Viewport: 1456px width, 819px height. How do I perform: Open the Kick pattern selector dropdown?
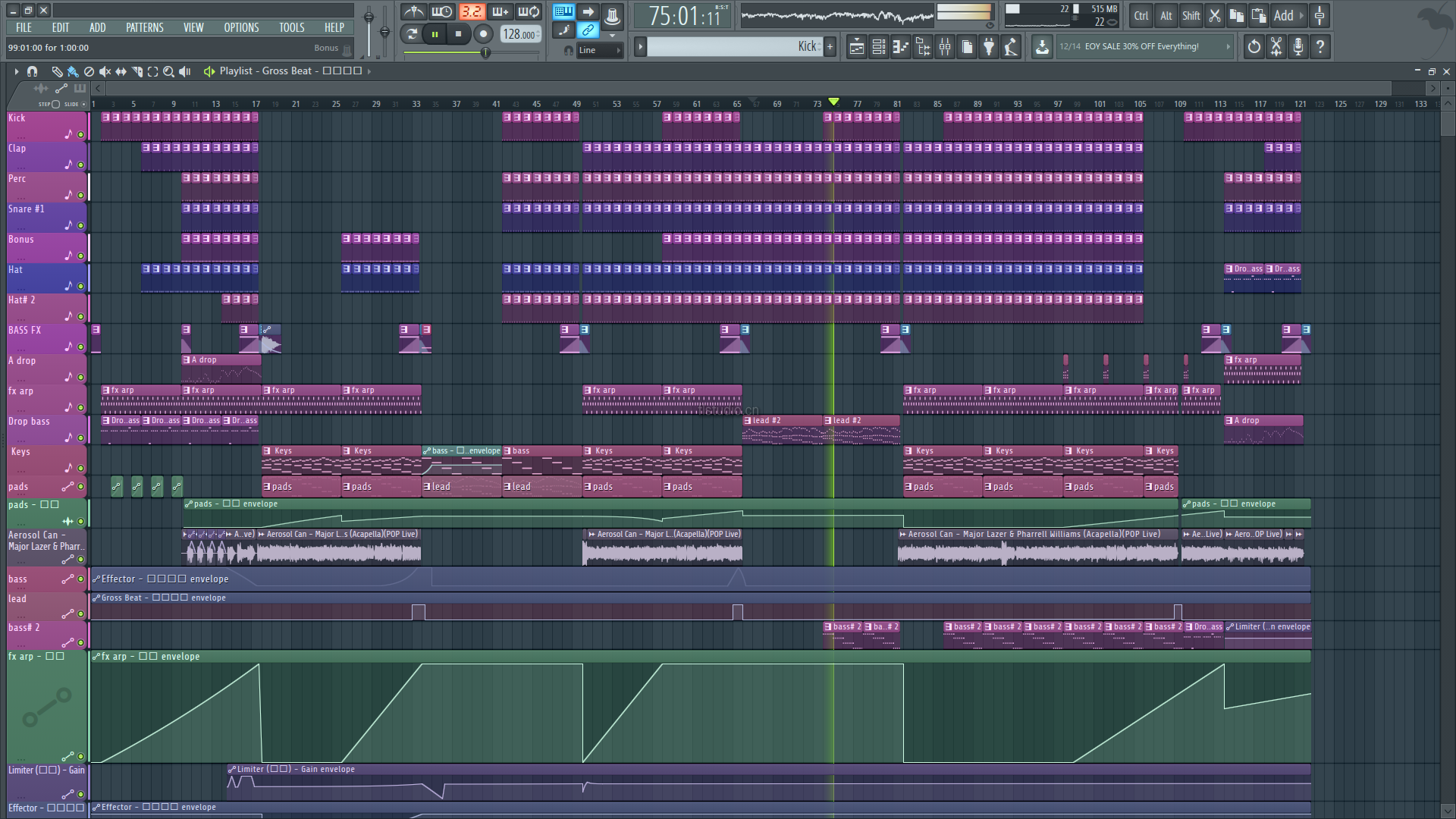(733, 47)
